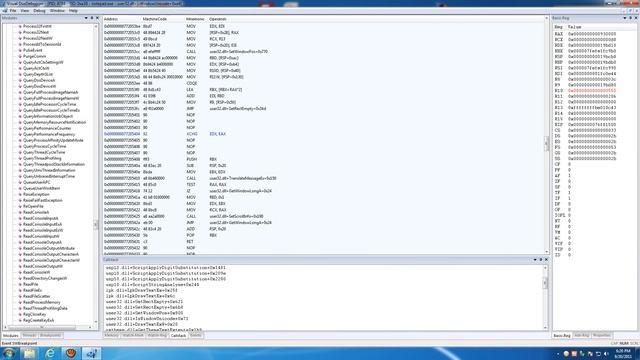The height and width of the screenshot is (360, 640).
Task: Open the Modules panel dropdown arrow
Action: (86, 18)
